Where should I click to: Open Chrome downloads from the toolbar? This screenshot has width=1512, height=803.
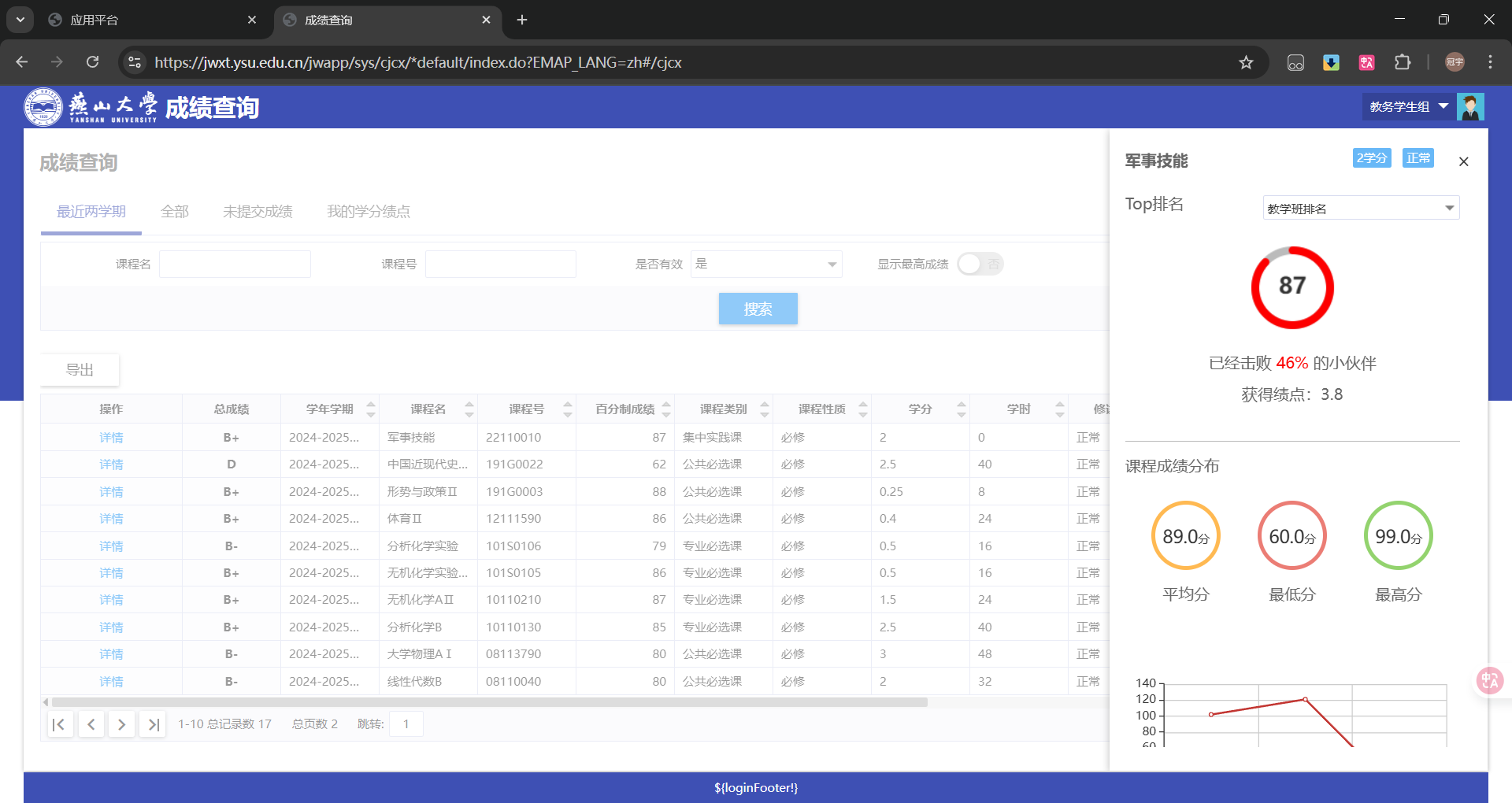[x=1331, y=62]
